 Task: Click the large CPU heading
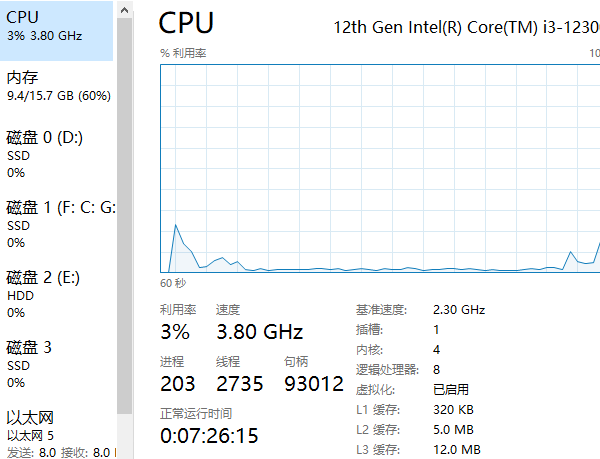pyautogui.click(x=186, y=23)
